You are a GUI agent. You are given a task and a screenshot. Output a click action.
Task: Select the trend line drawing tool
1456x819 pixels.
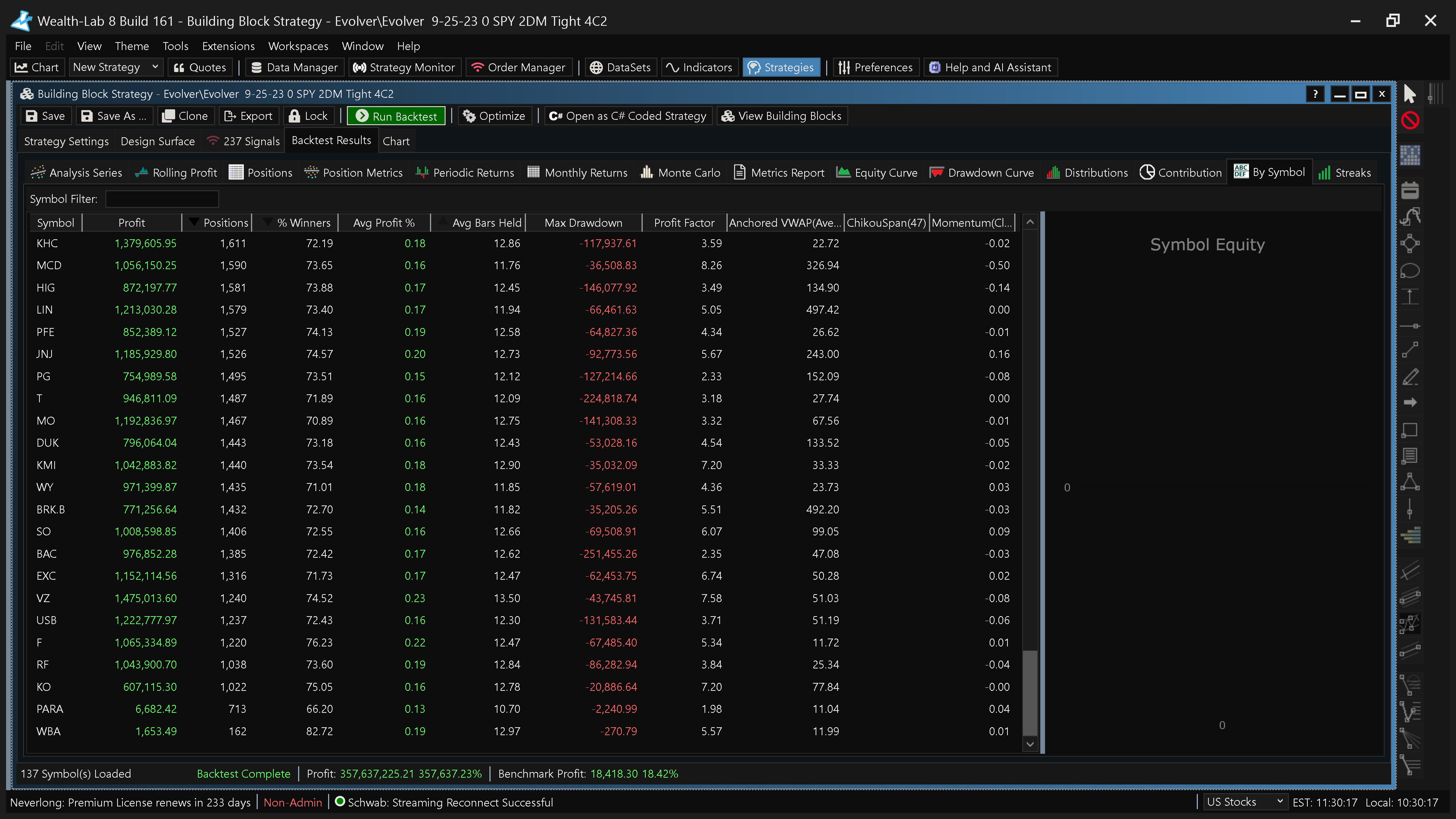pos(1410,350)
